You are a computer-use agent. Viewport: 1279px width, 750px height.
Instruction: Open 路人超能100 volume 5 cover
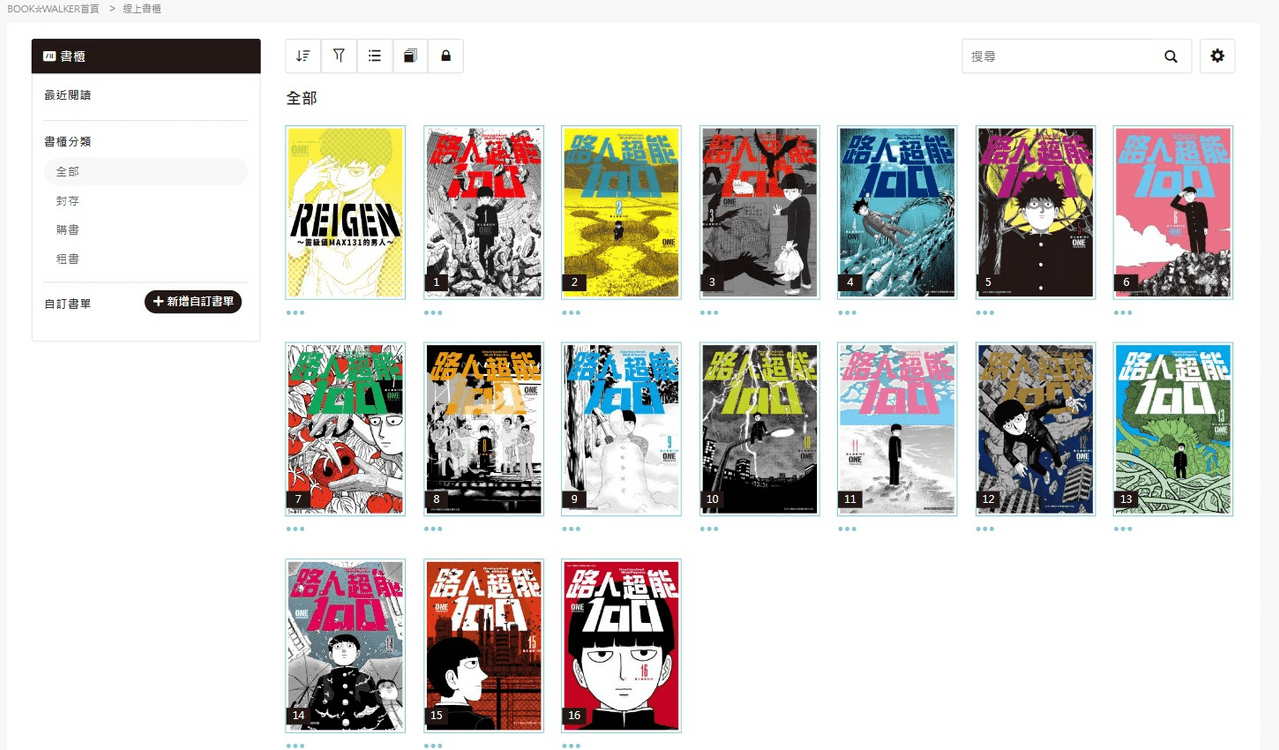click(x=1036, y=212)
